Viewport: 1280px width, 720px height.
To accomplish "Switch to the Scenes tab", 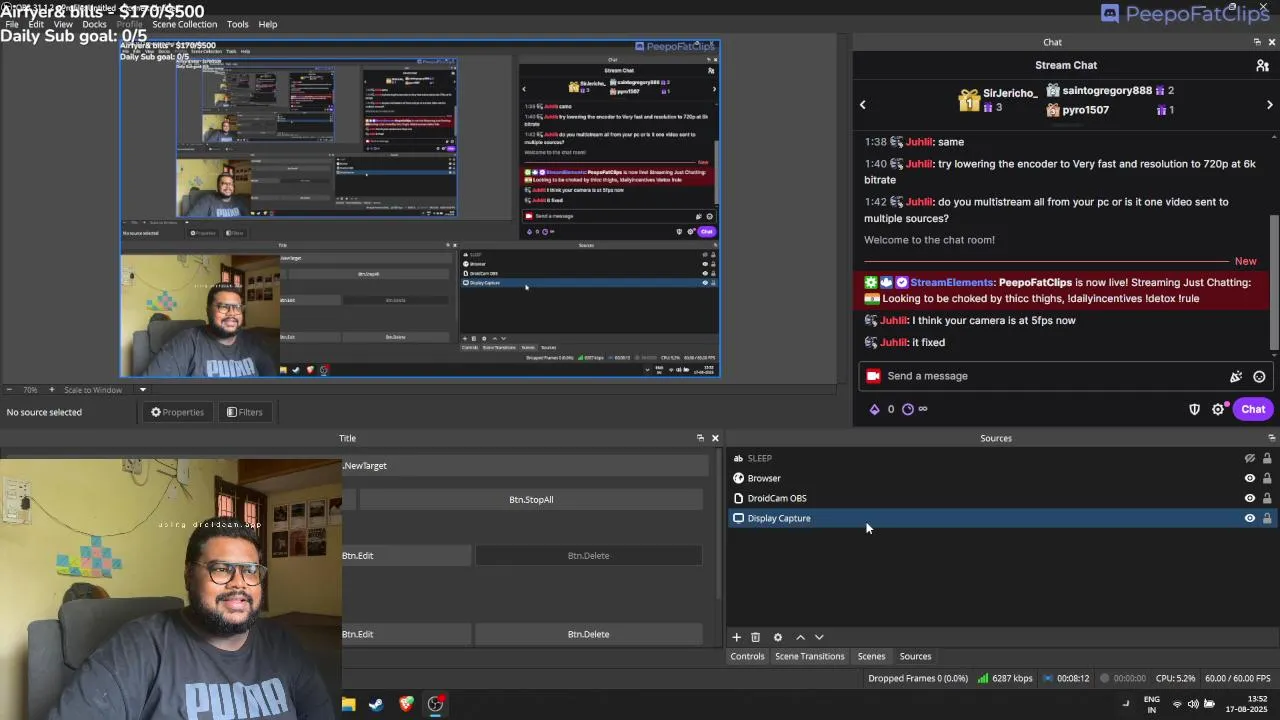I will [x=871, y=656].
